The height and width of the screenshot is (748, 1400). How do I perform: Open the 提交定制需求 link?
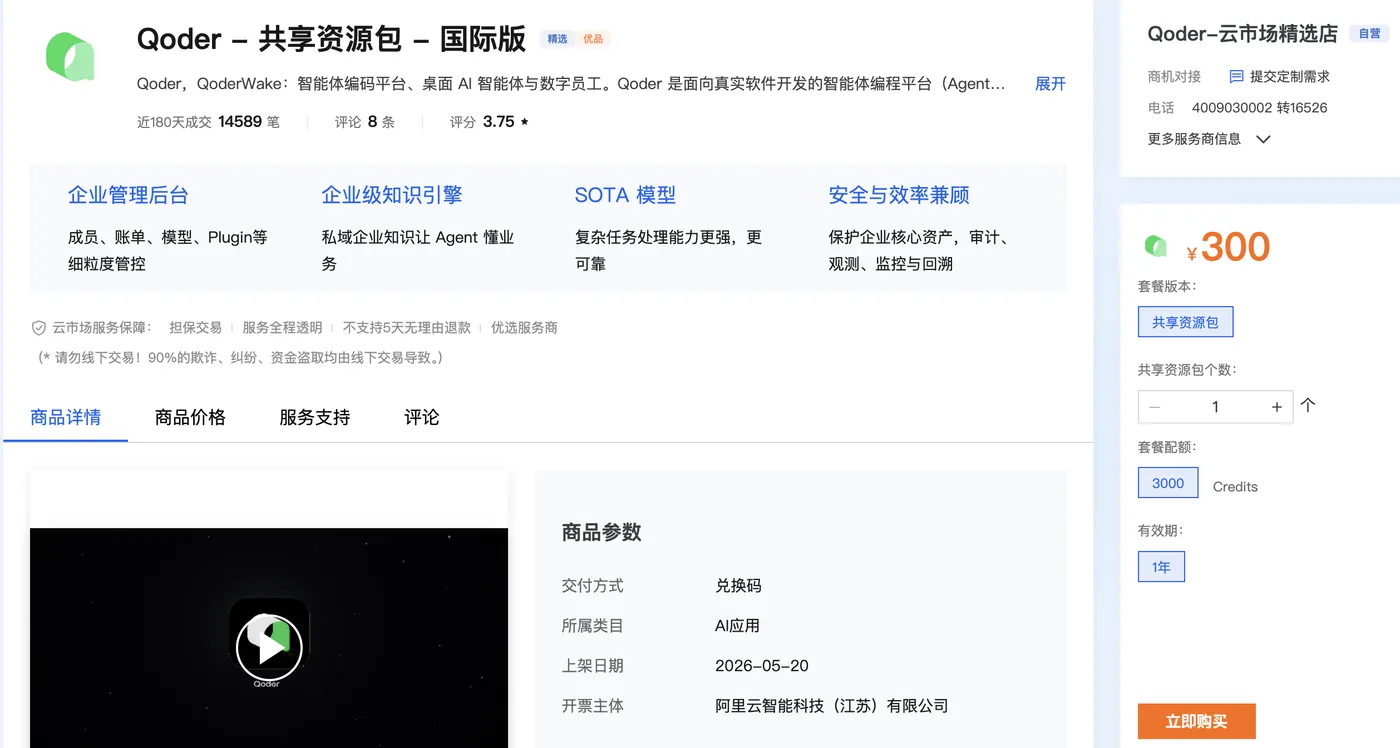pyautogui.click(x=1290, y=76)
